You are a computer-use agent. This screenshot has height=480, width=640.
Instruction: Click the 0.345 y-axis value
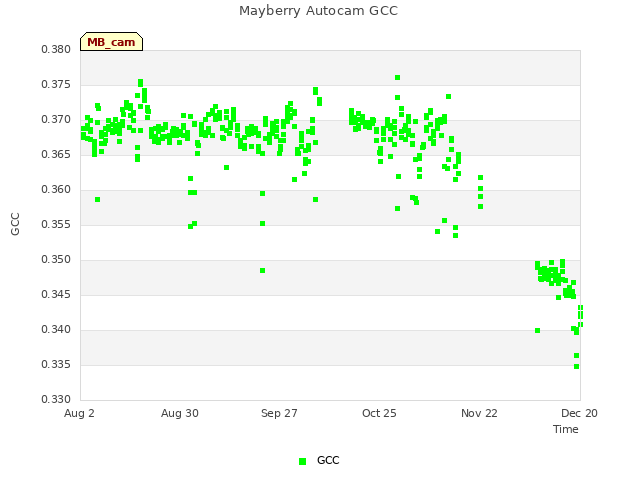[x=56, y=295]
